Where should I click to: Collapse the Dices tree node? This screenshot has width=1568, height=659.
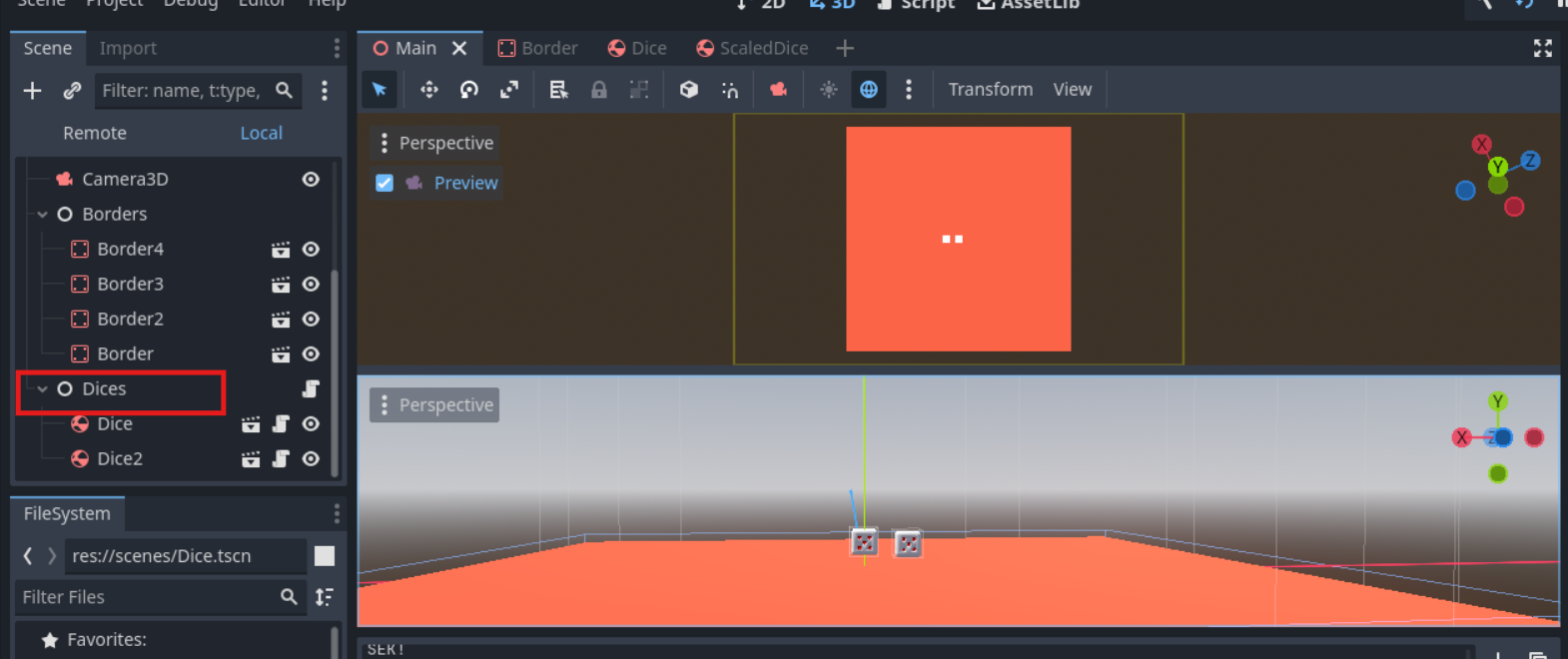click(42, 389)
